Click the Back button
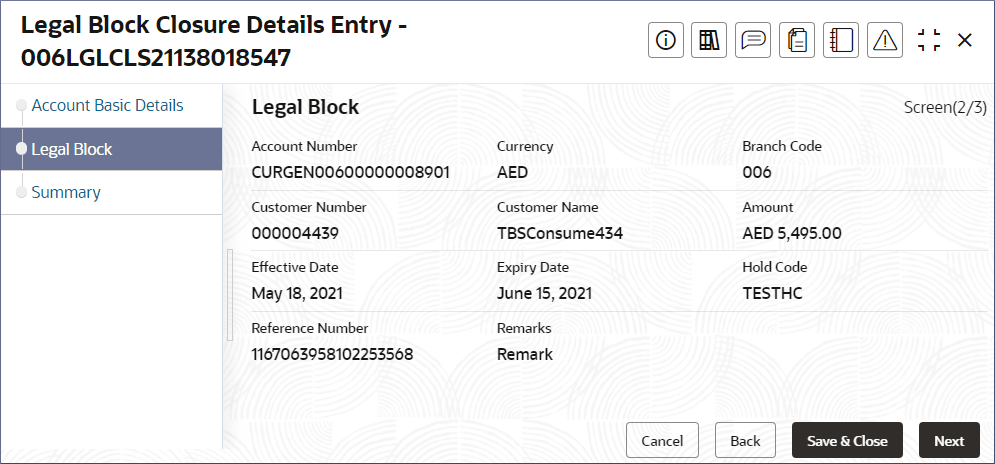Viewport: 995px width, 464px height. [746, 441]
